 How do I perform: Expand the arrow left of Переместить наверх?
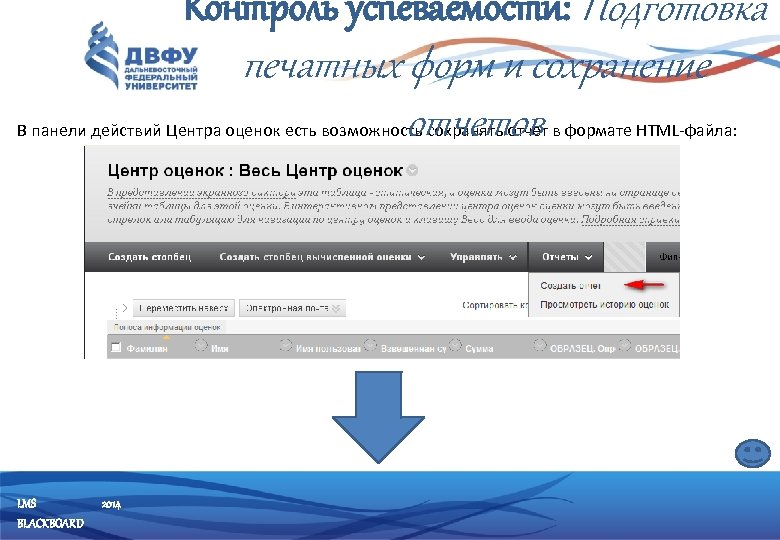(x=124, y=308)
